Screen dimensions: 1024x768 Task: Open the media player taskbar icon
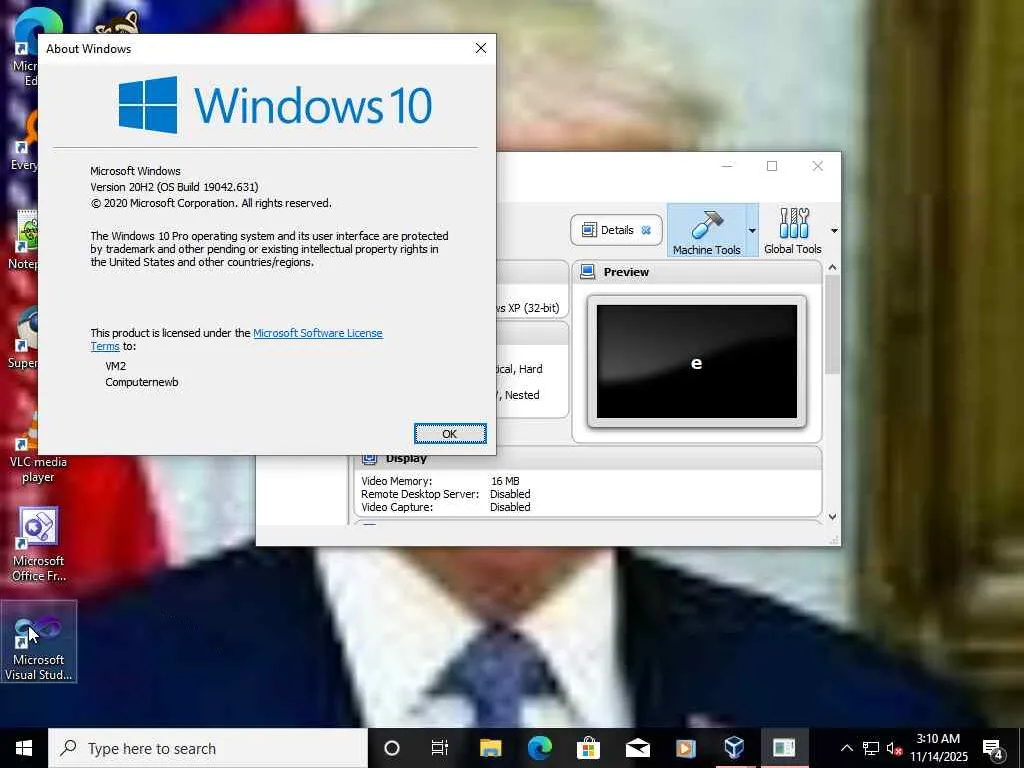[686, 748]
